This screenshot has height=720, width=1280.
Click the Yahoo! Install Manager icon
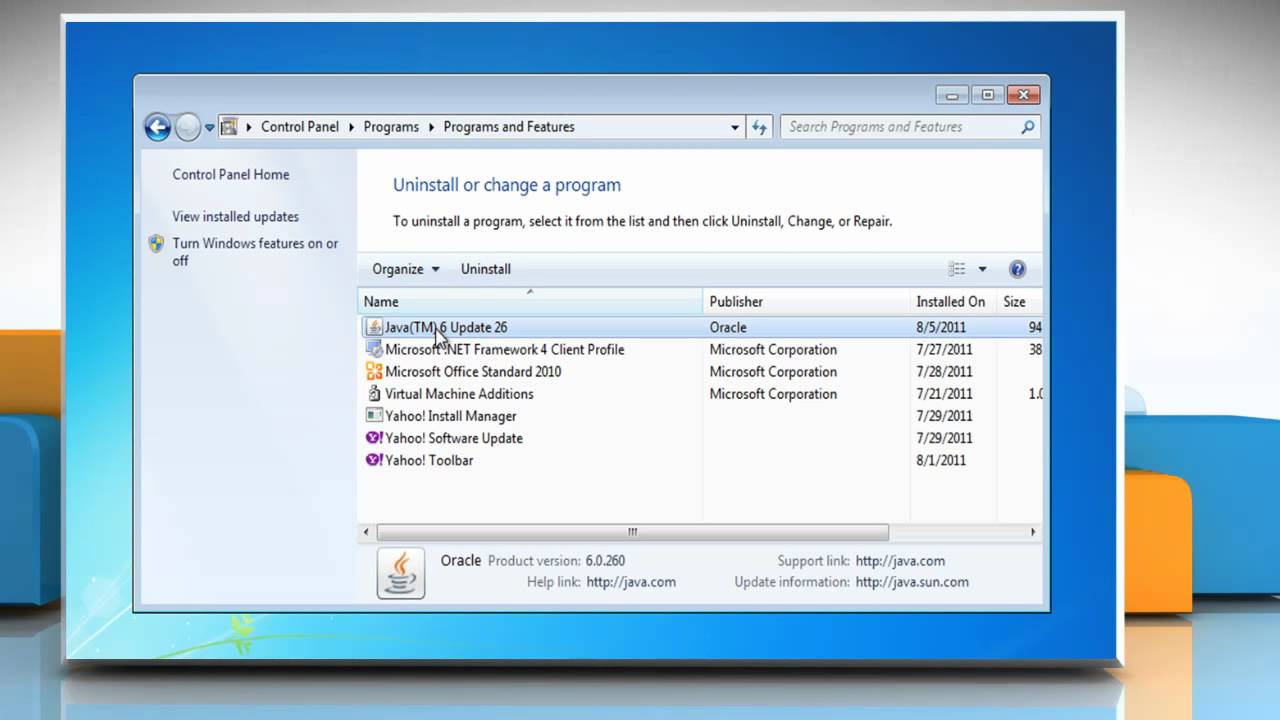(374, 415)
